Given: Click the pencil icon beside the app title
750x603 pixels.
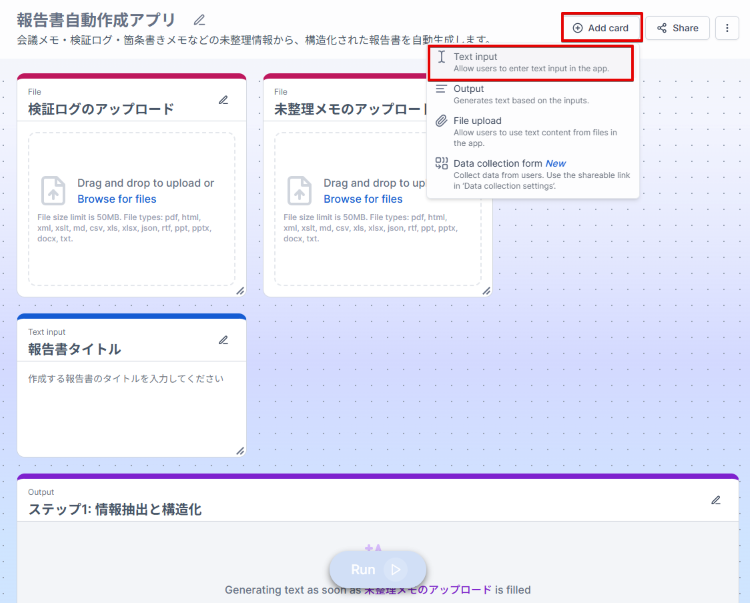Looking at the screenshot, I should tap(200, 20).
